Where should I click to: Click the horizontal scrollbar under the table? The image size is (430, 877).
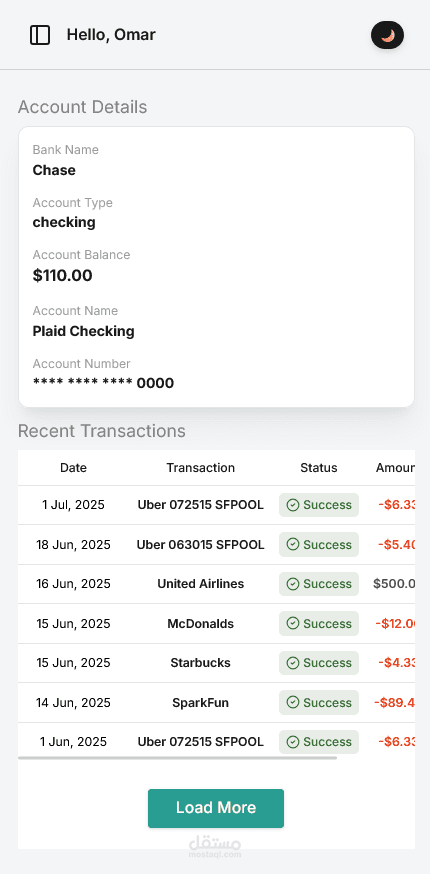(177, 758)
